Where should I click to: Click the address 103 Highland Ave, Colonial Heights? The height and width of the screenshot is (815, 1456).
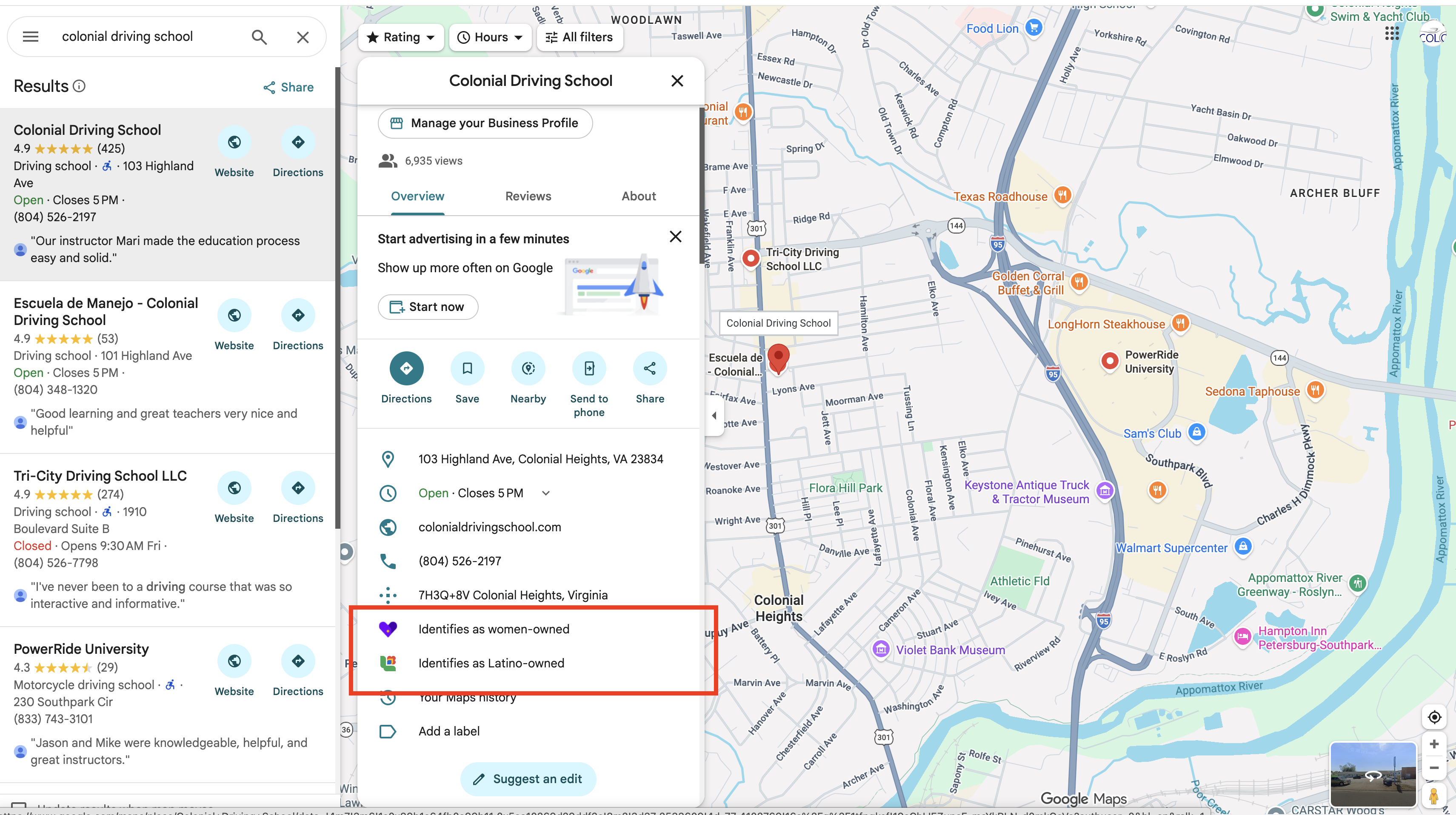tap(540, 459)
